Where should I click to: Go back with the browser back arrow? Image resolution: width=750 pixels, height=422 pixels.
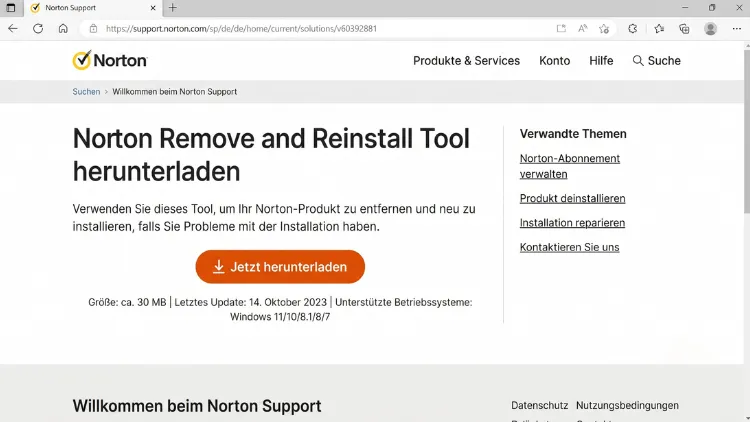[x=13, y=29]
